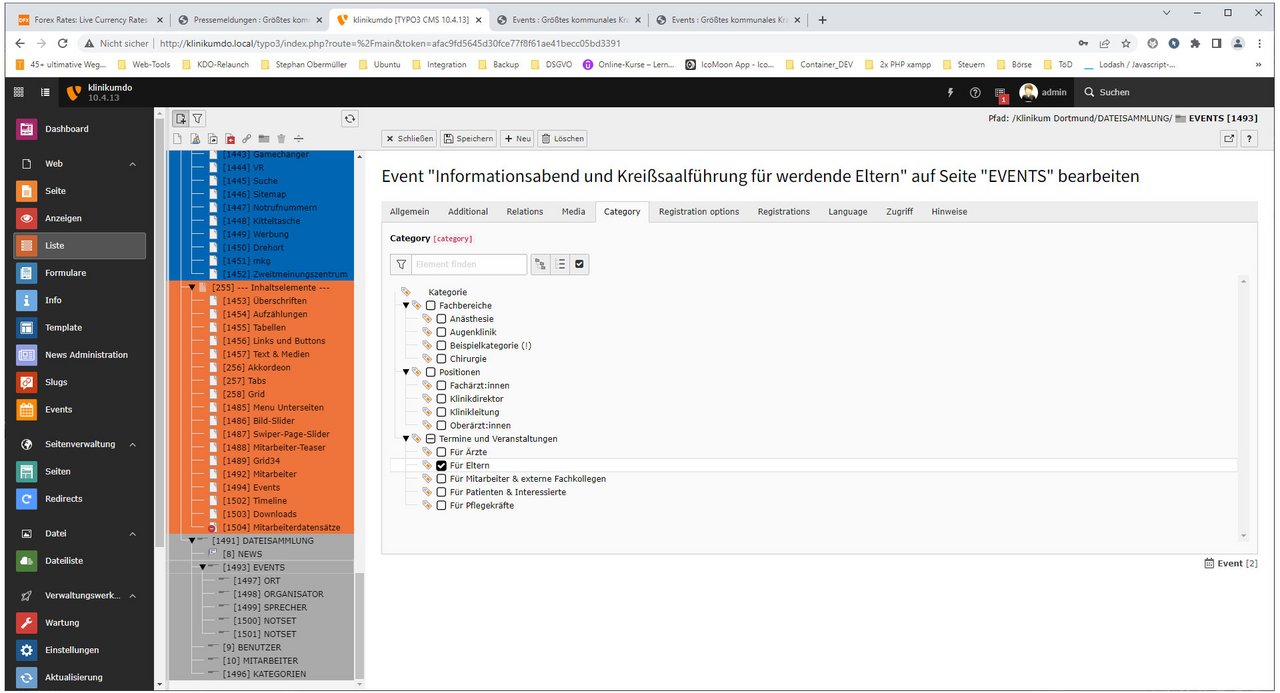The height and width of the screenshot is (693, 1280).
Task: Click the Löschen delete button
Action: coord(563,139)
